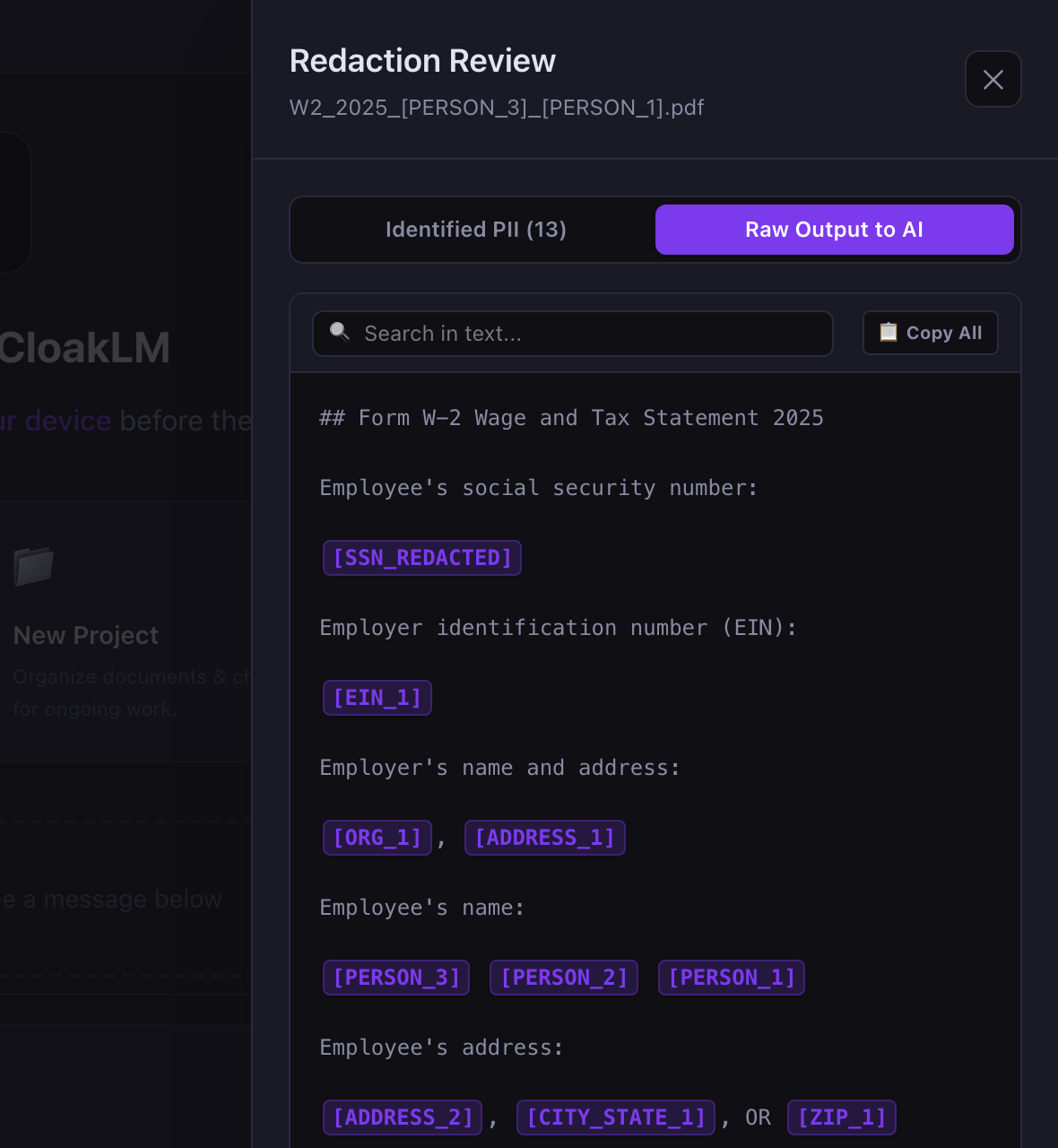Viewport: 1058px width, 1148px height.
Task: Select the [PERSON_3] name tag
Action: pos(396,978)
